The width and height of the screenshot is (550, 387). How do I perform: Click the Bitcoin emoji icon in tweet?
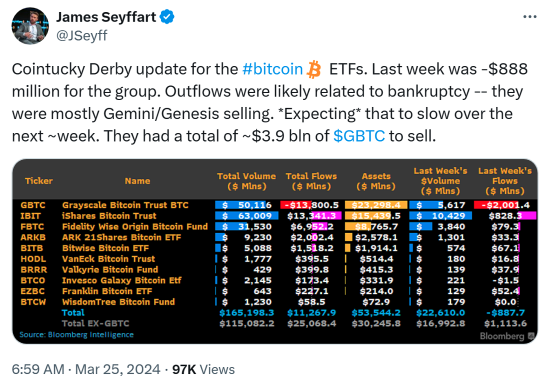pos(314,69)
